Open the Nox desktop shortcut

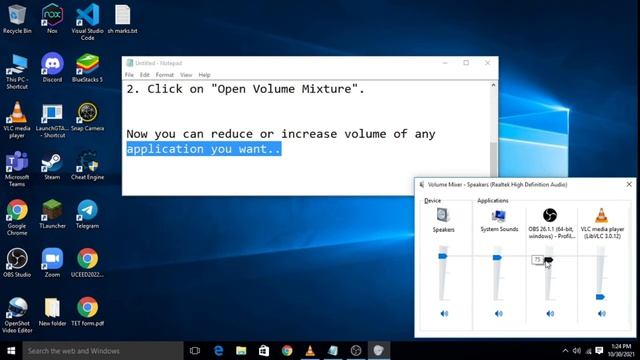52,19
